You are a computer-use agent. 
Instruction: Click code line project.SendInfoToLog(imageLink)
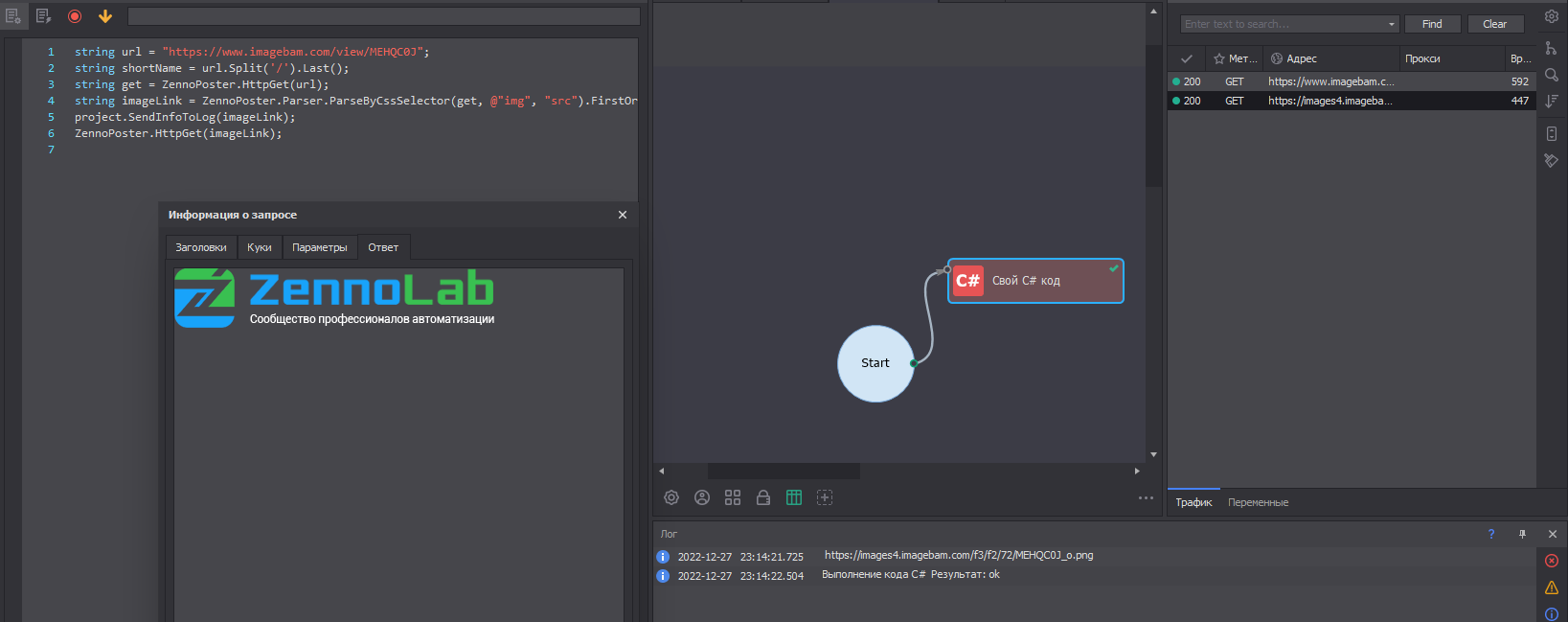pos(185,117)
